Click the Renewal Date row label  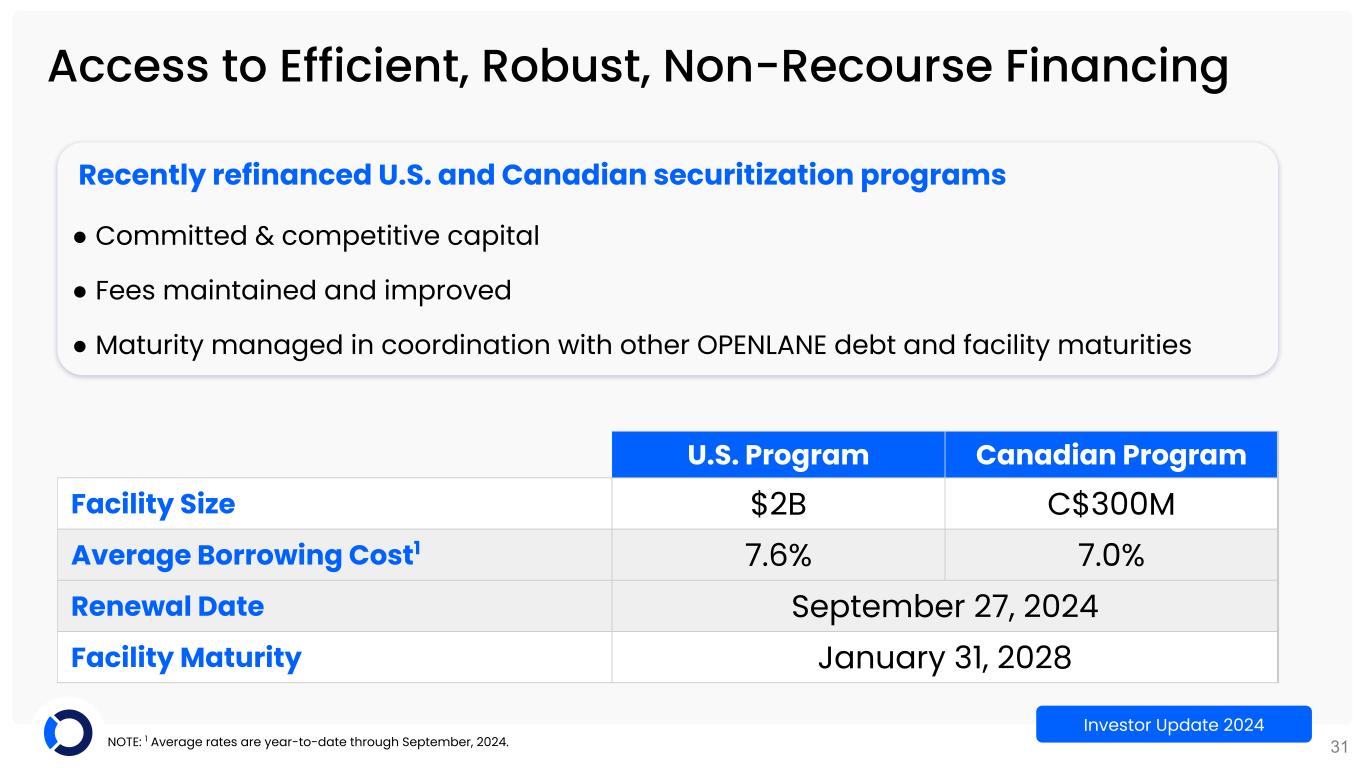(x=168, y=606)
